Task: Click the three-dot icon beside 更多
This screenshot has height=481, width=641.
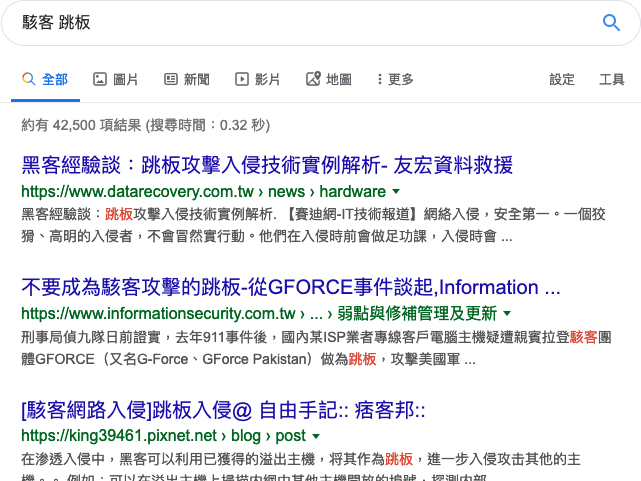Action: 380,79
